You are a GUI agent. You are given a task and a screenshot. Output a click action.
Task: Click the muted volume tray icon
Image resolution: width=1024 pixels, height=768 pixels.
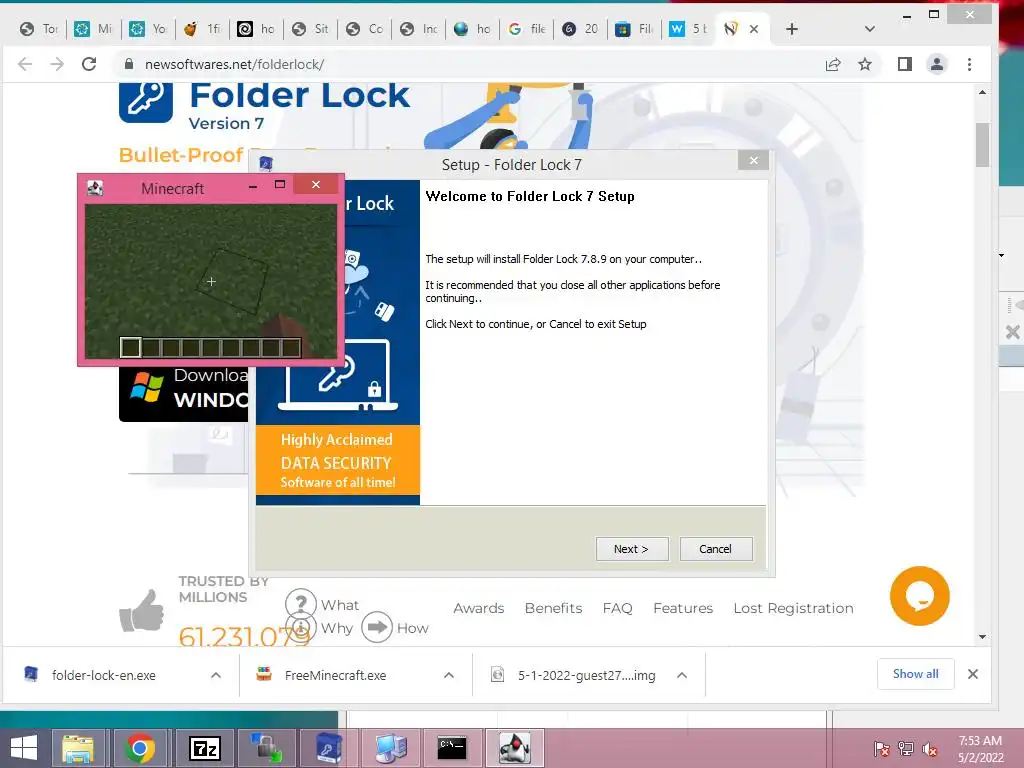coord(930,749)
